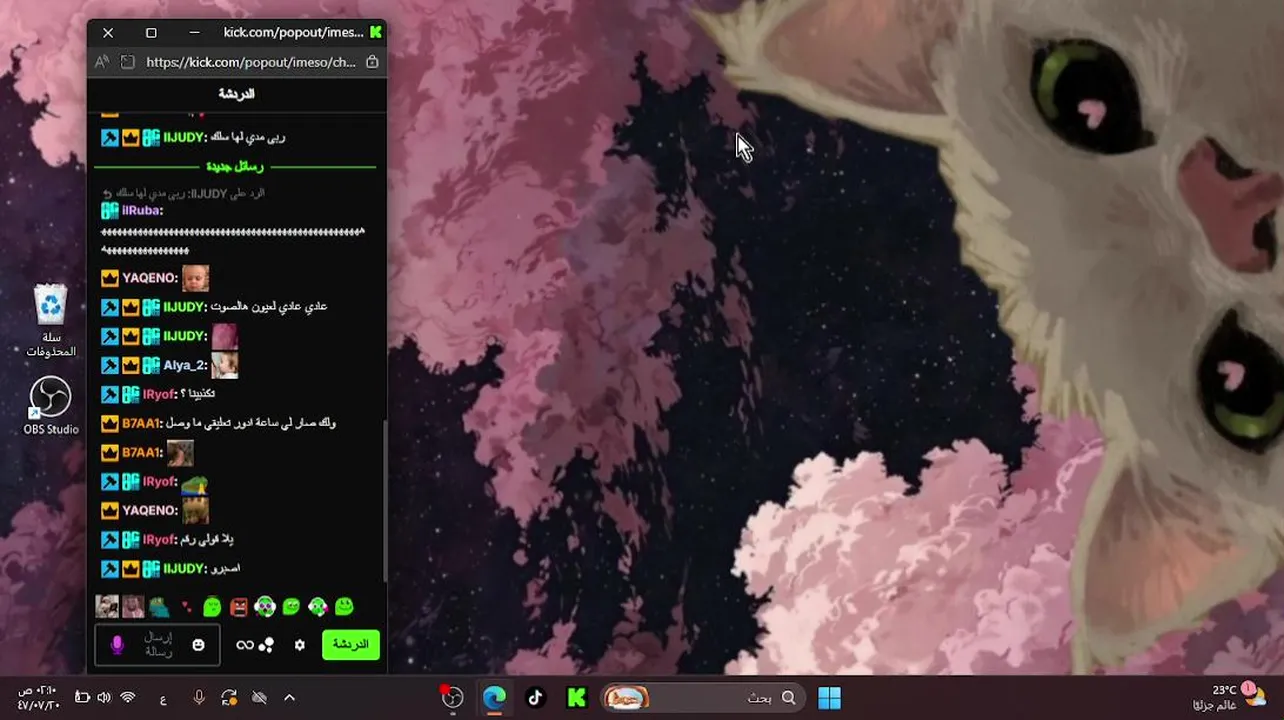1284x720 pixels.
Task: Open the Recycle Bin desktop icon
Action: coord(51,320)
